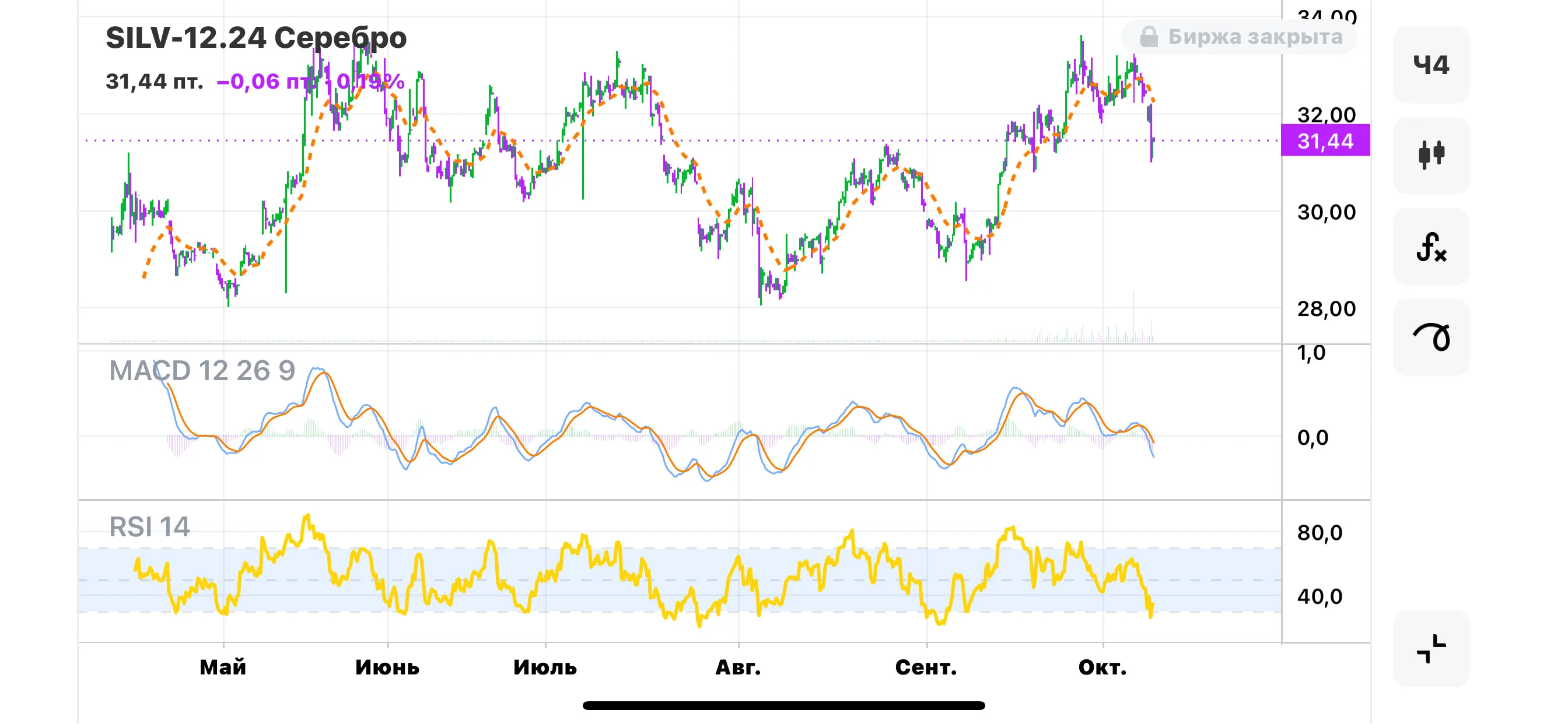Tap the 40,0 RSI axis value

click(1319, 596)
